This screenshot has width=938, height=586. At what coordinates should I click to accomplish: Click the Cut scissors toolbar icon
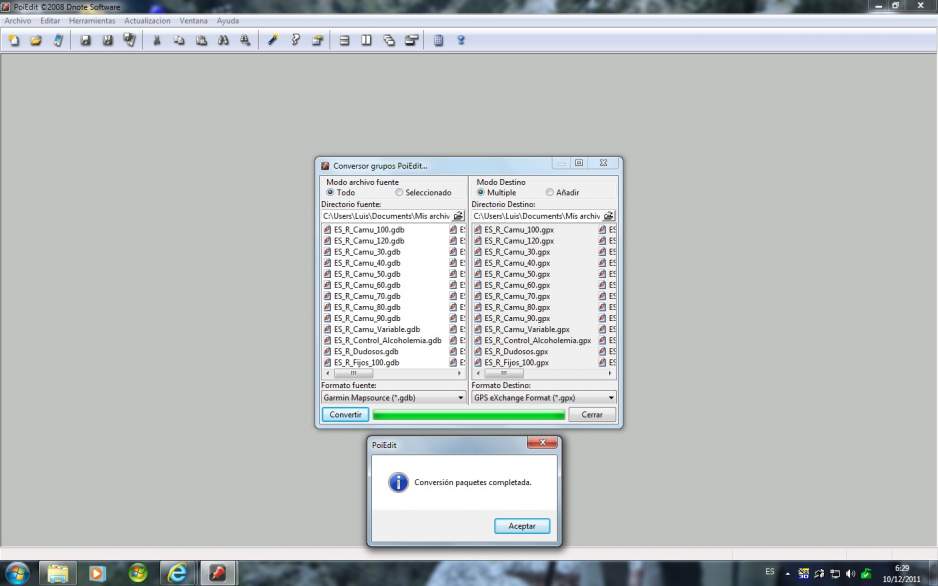coord(156,41)
